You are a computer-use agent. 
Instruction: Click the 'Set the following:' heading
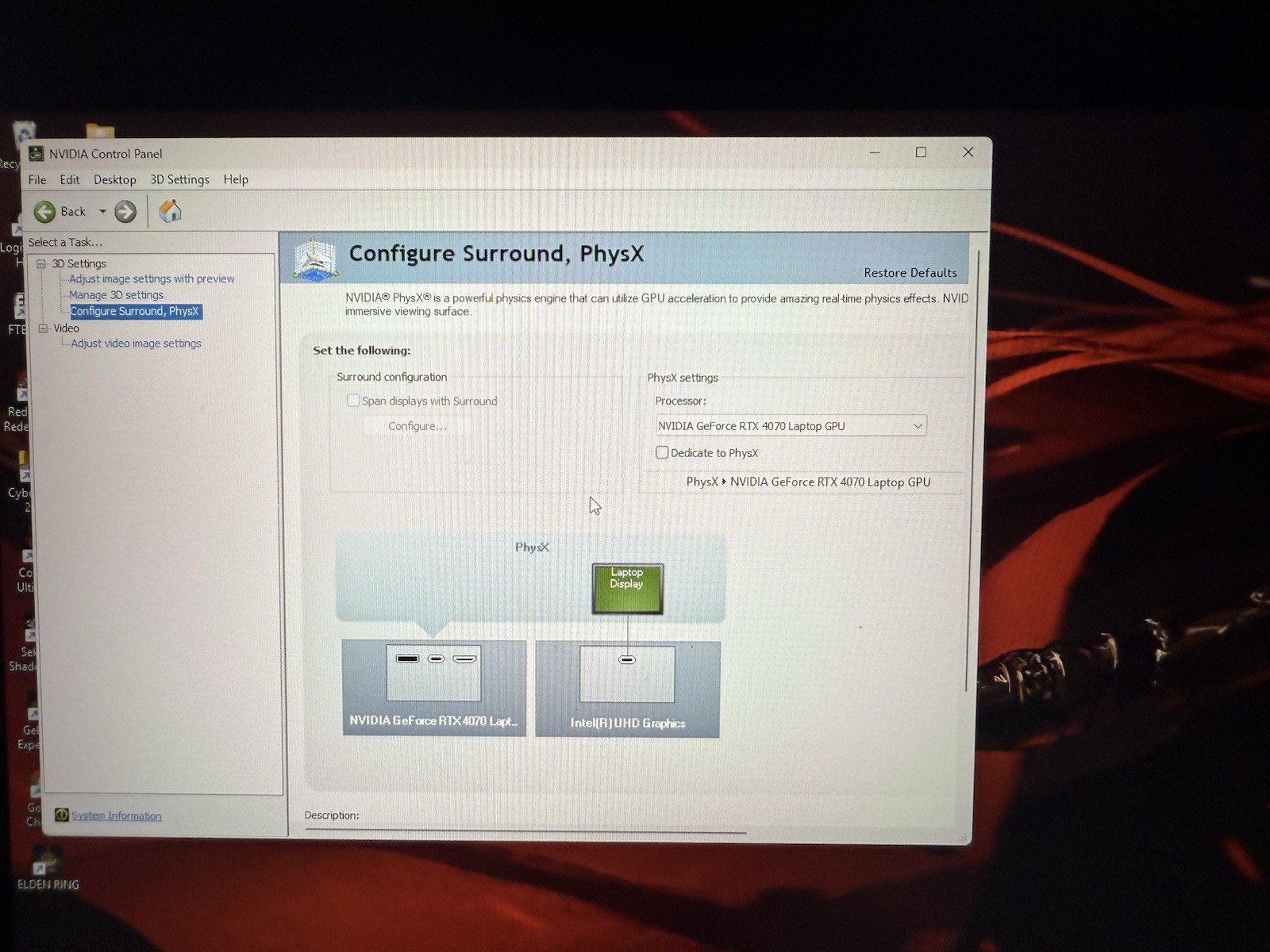(362, 350)
